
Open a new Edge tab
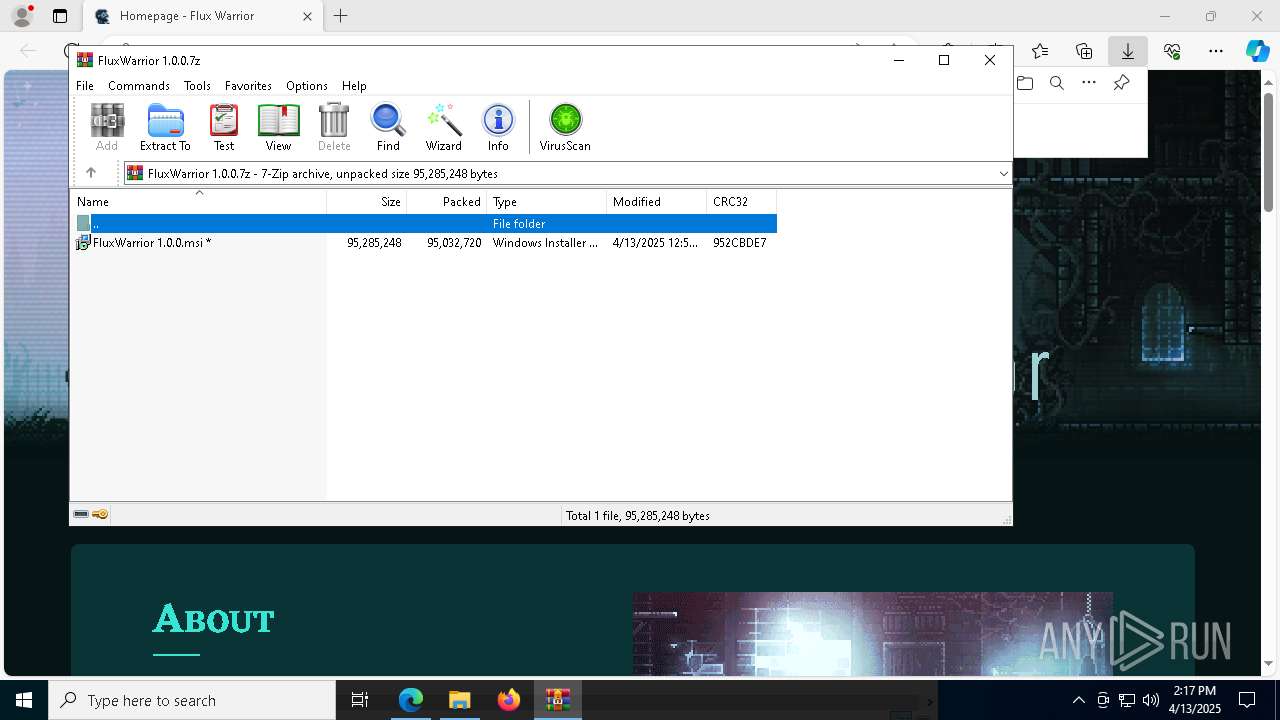341,16
